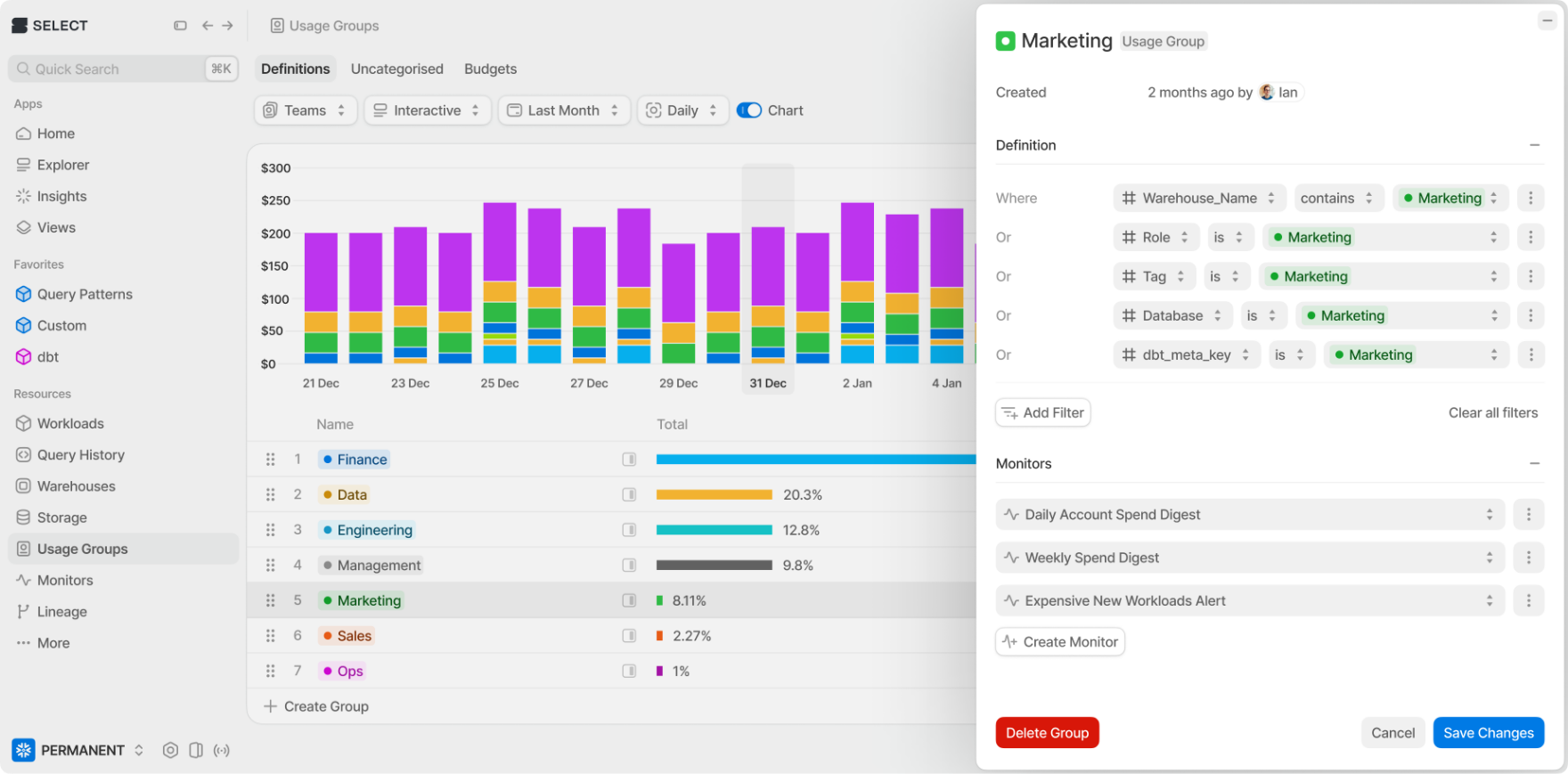Turn off the Chart toggle
The image size is (1568, 774).
point(748,110)
